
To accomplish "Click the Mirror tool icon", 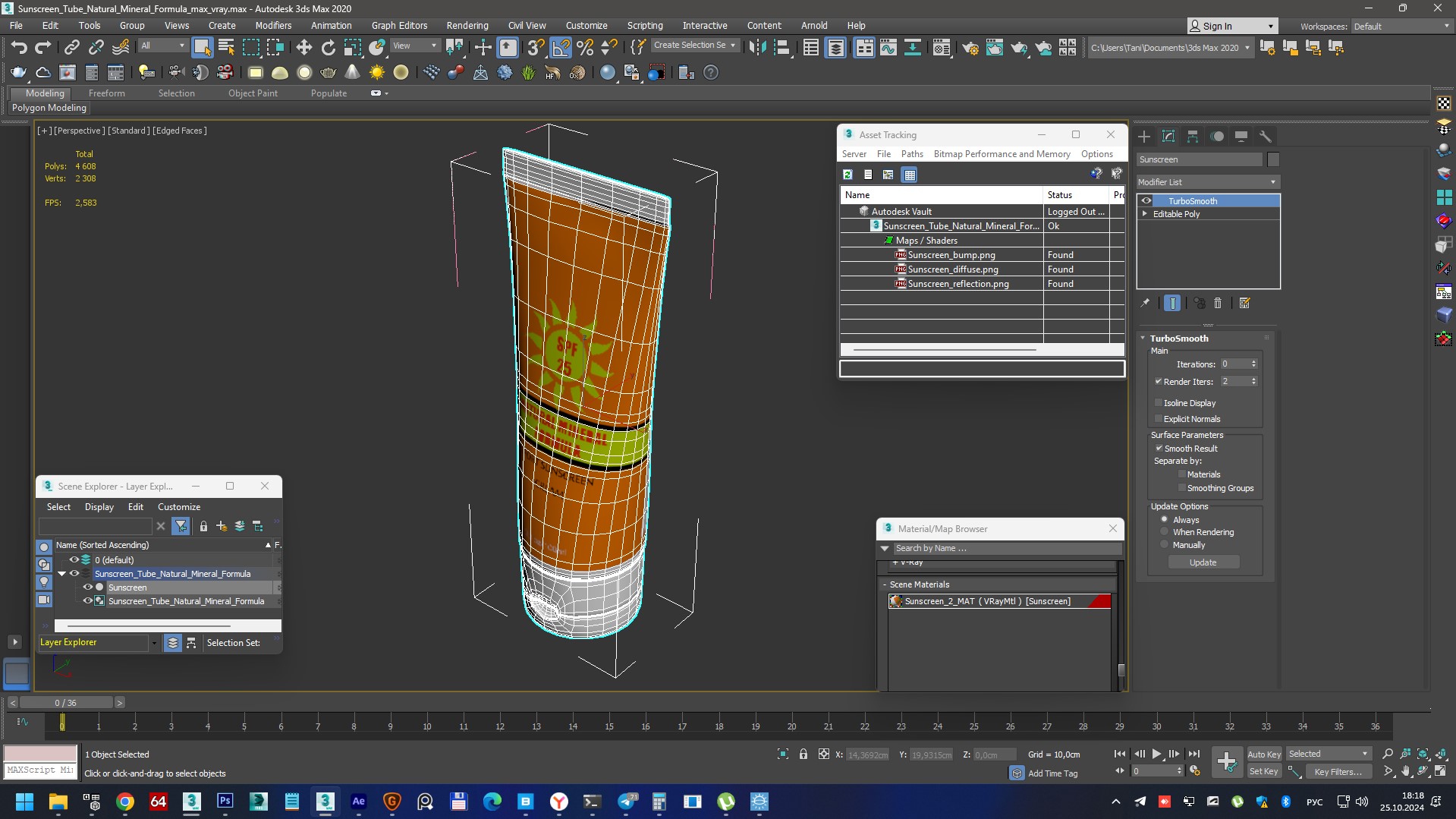I will coord(756,48).
